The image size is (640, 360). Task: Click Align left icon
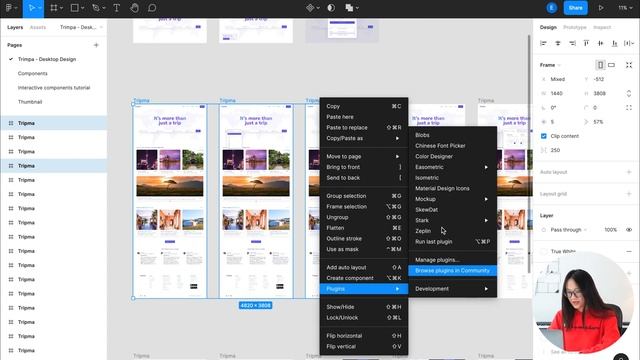click(543, 43)
